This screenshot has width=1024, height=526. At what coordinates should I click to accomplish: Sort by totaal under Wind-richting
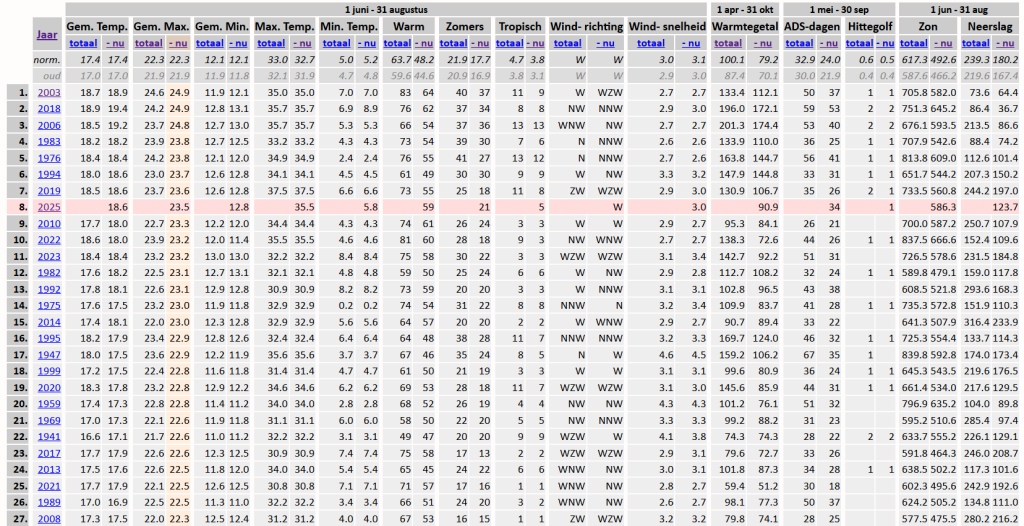click(x=568, y=43)
